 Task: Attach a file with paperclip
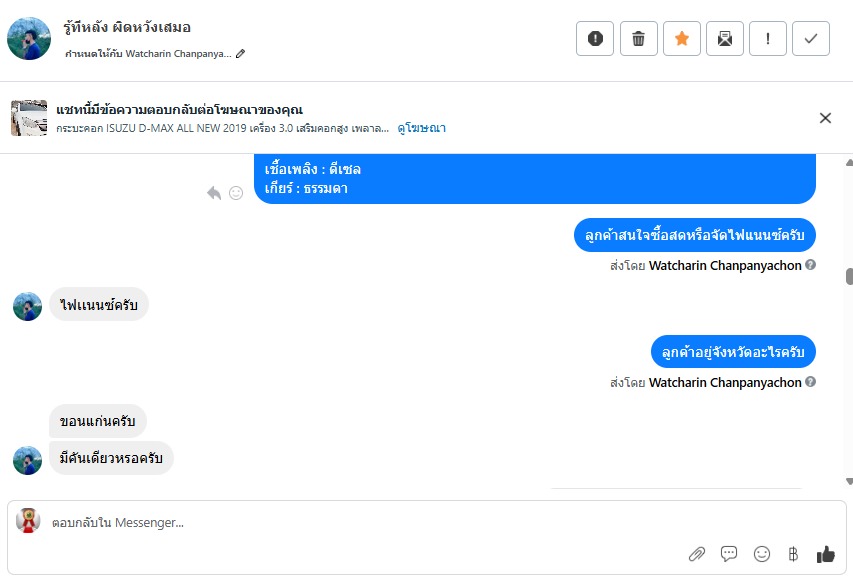coord(697,554)
